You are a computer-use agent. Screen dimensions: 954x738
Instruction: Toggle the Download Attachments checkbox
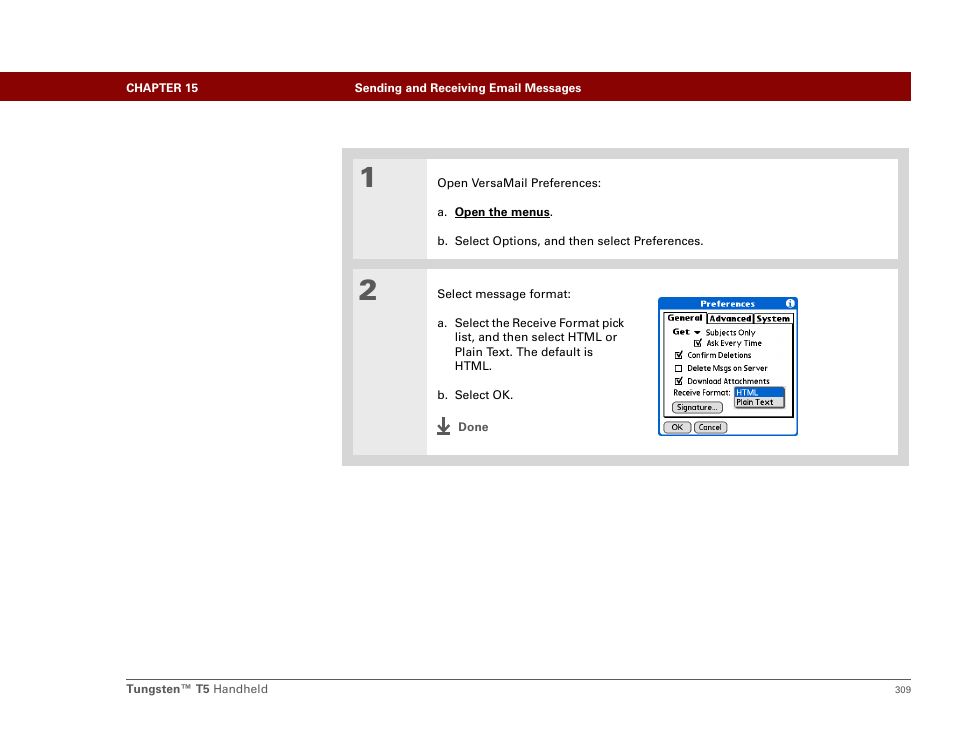[x=678, y=381]
